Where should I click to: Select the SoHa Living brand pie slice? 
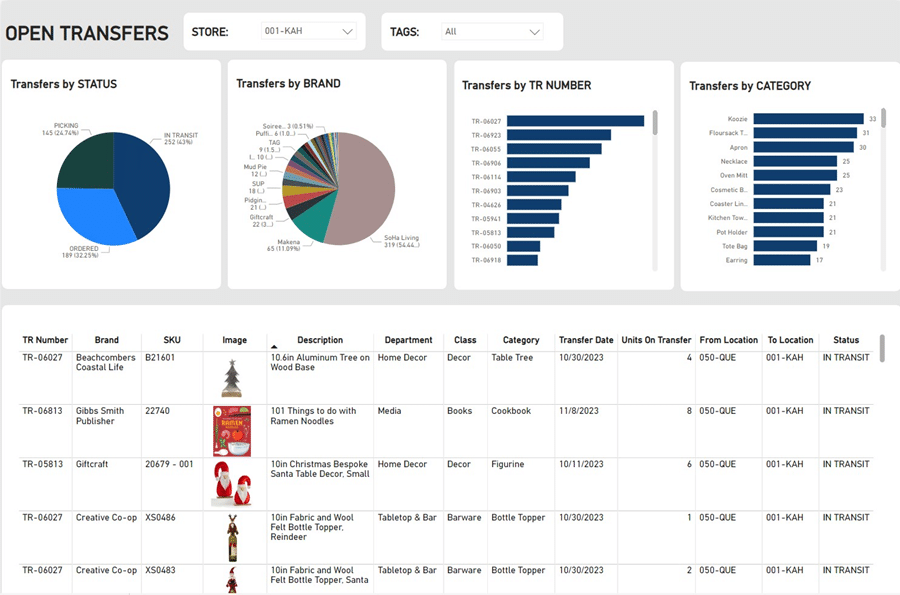[x=362, y=189]
